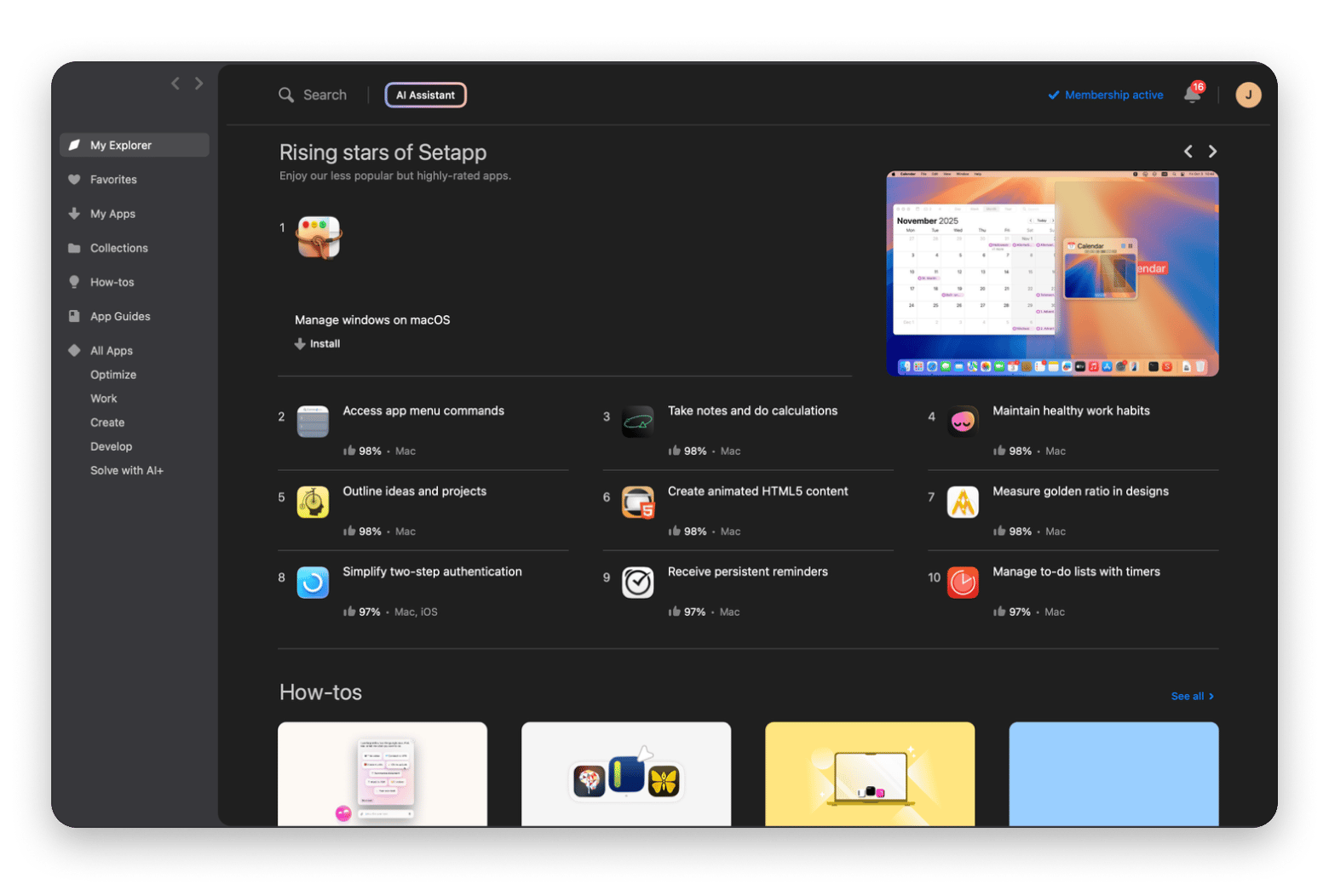1329x896 pixels.
Task: Open How-tos card with three app icons
Action: [626, 774]
